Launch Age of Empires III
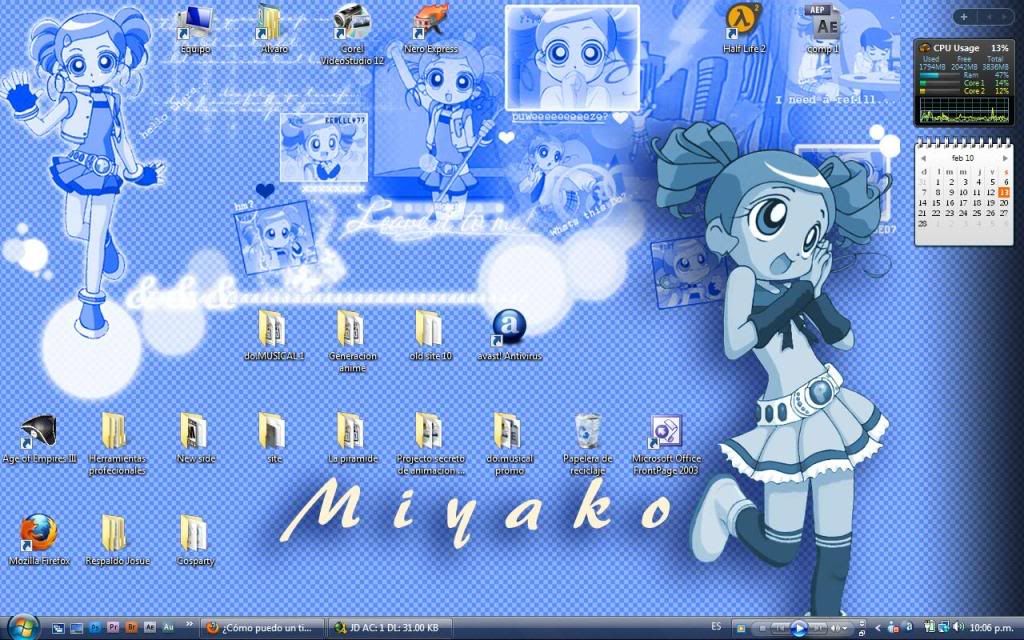The width and height of the screenshot is (1024, 640). 39,439
